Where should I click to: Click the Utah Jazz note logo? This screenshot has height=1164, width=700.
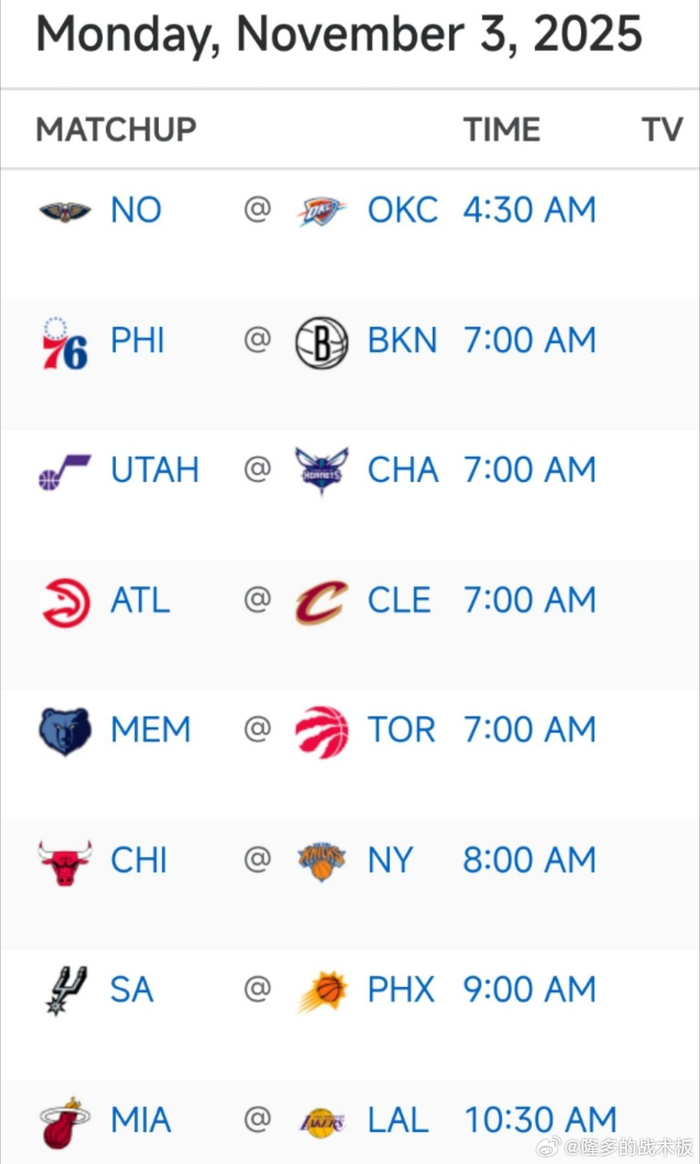(64, 469)
